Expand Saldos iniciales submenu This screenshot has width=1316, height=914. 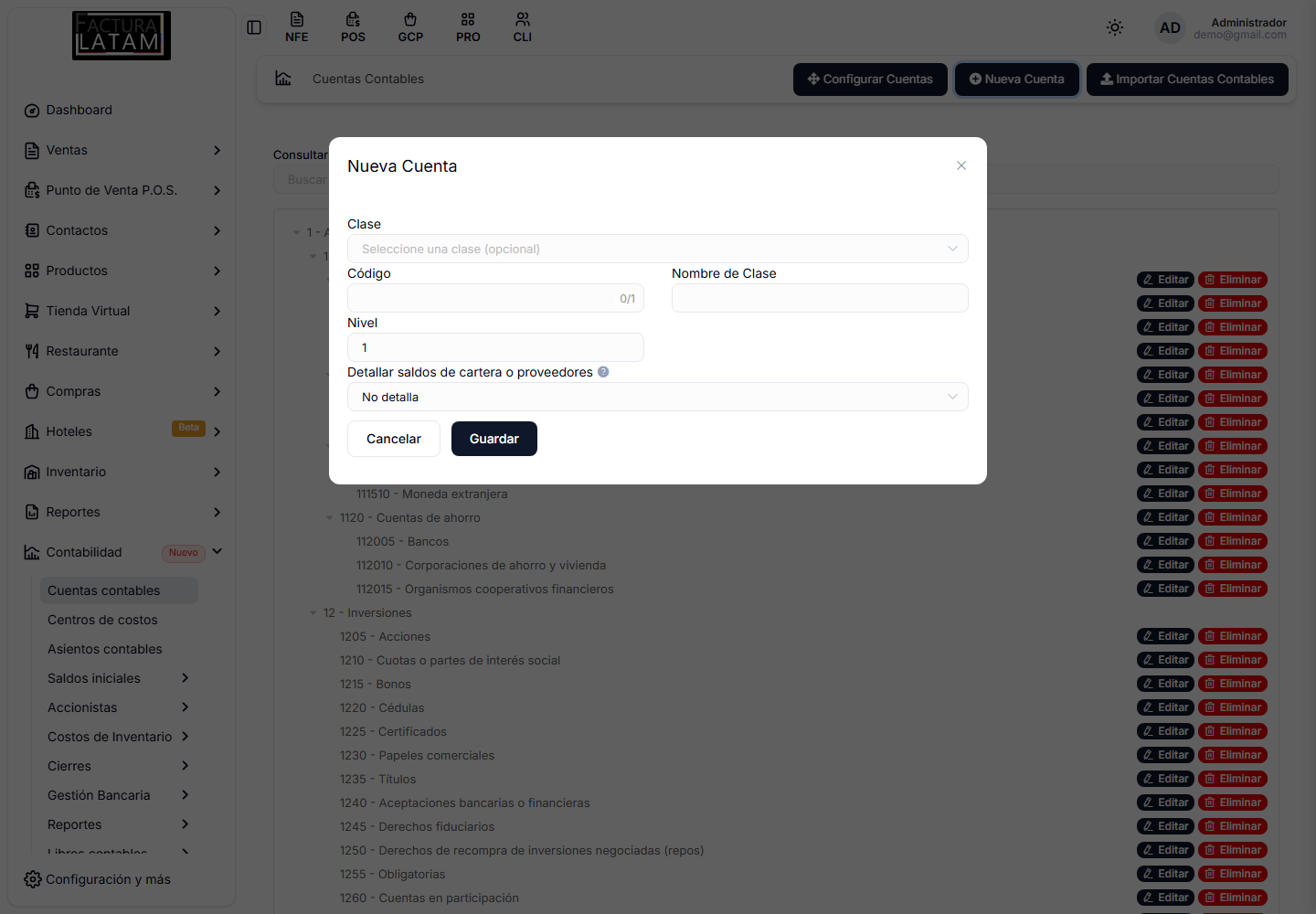point(119,678)
